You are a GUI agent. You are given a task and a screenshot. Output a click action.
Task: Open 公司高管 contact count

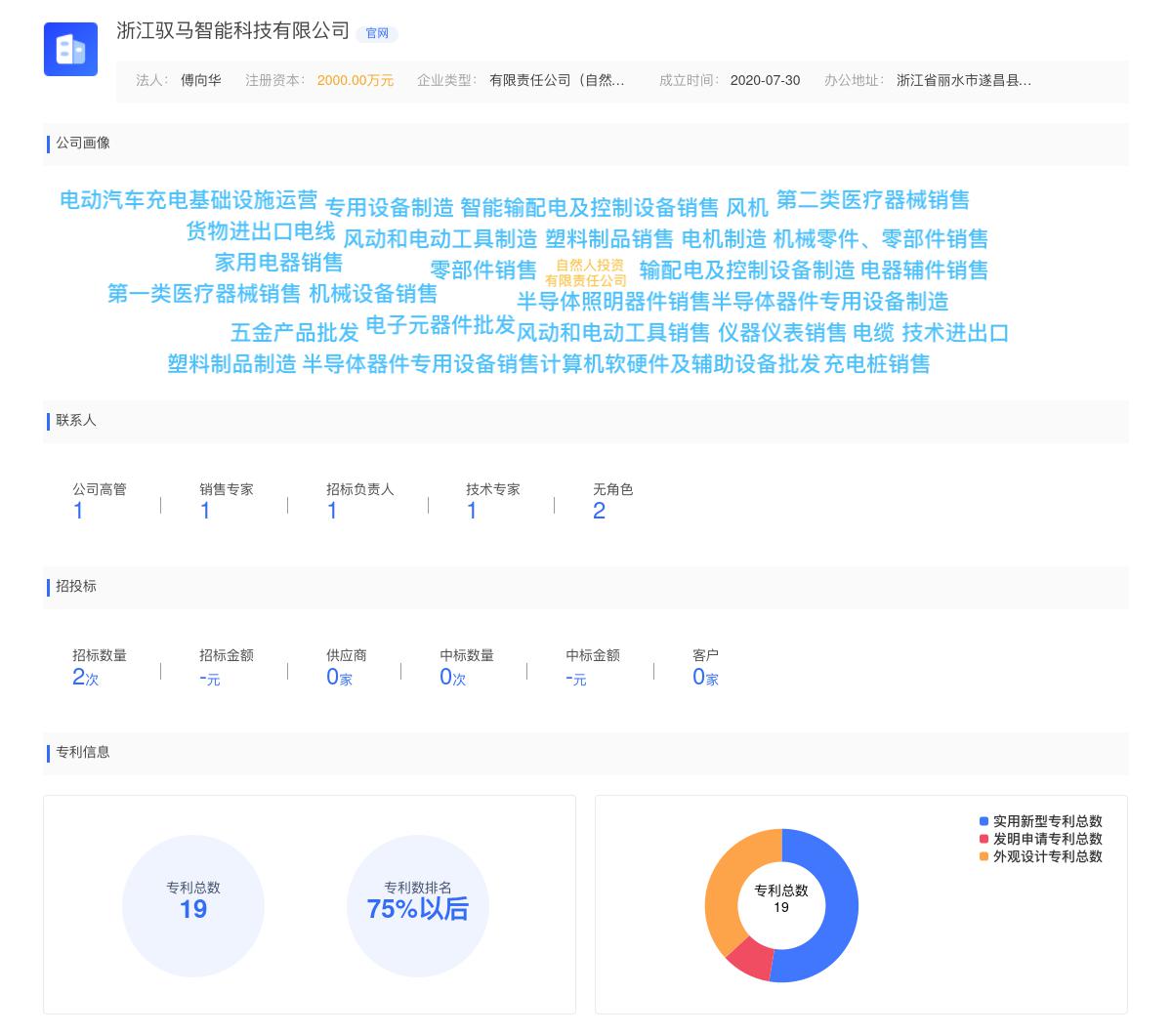pyautogui.click(x=78, y=510)
